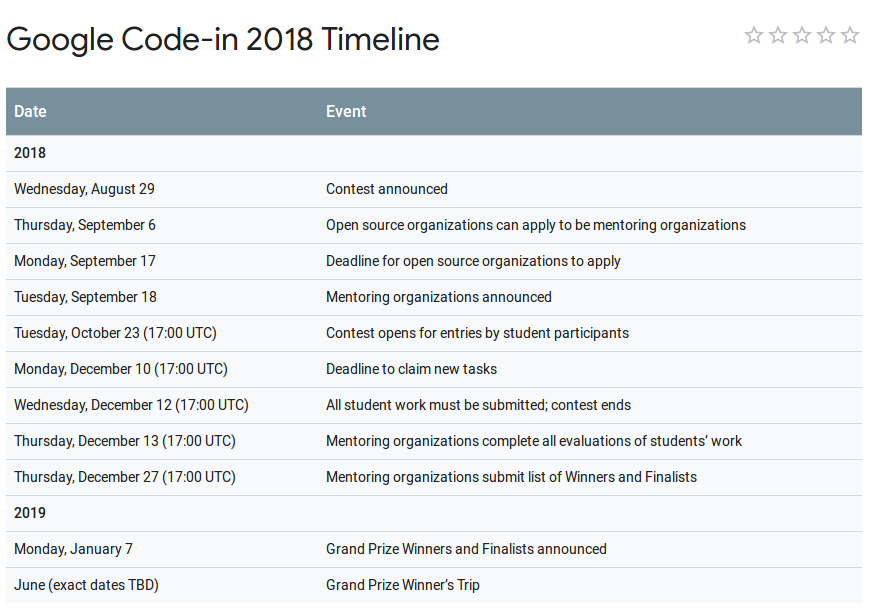Select the Mentoring organizations announced event
This screenshot has width=874, height=616.
pyautogui.click(x=438, y=297)
